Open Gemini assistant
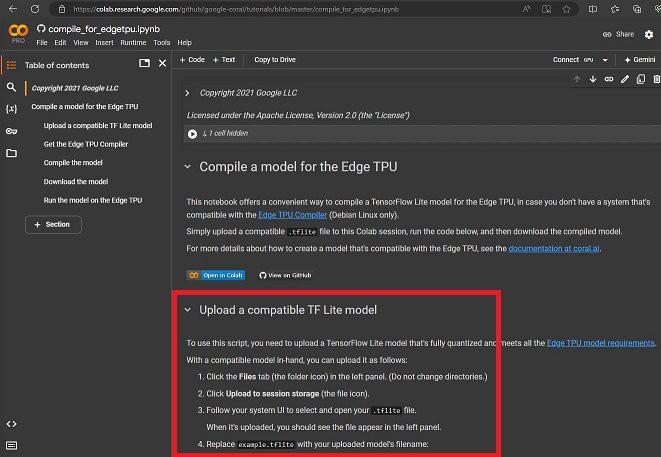The width and height of the screenshot is (661, 457). pyautogui.click(x=640, y=60)
